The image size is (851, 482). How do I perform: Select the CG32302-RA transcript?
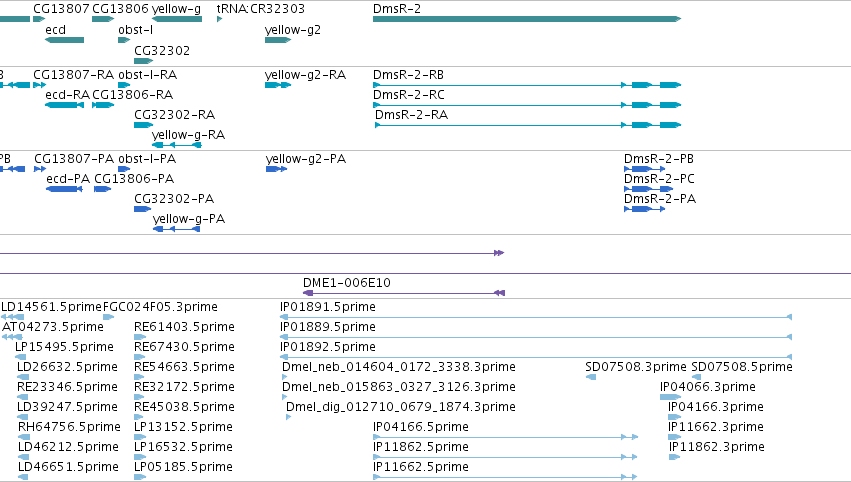tap(143, 125)
